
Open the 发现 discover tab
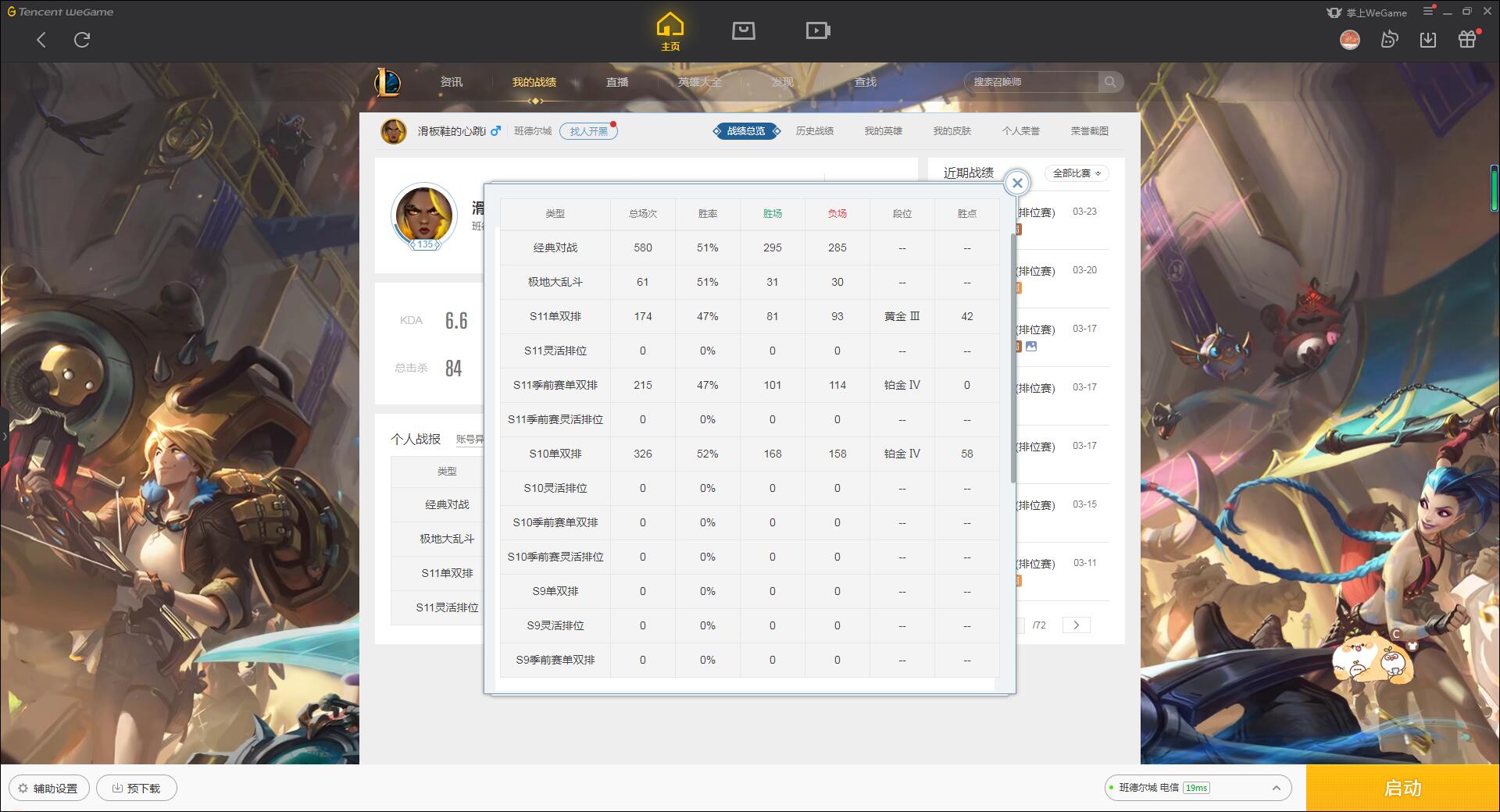pos(783,82)
